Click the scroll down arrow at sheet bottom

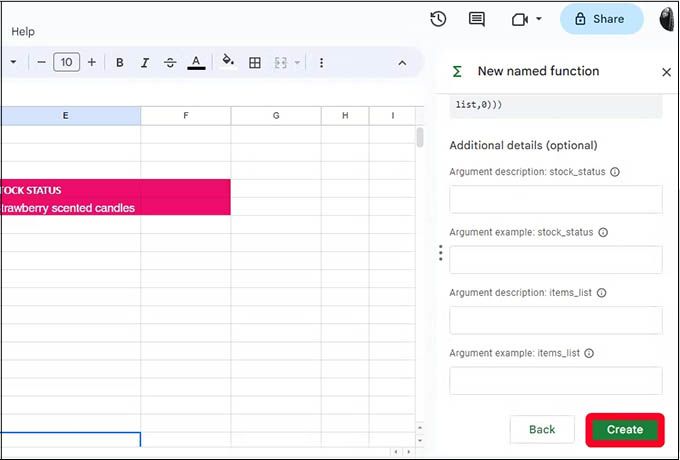click(x=420, y=440)
